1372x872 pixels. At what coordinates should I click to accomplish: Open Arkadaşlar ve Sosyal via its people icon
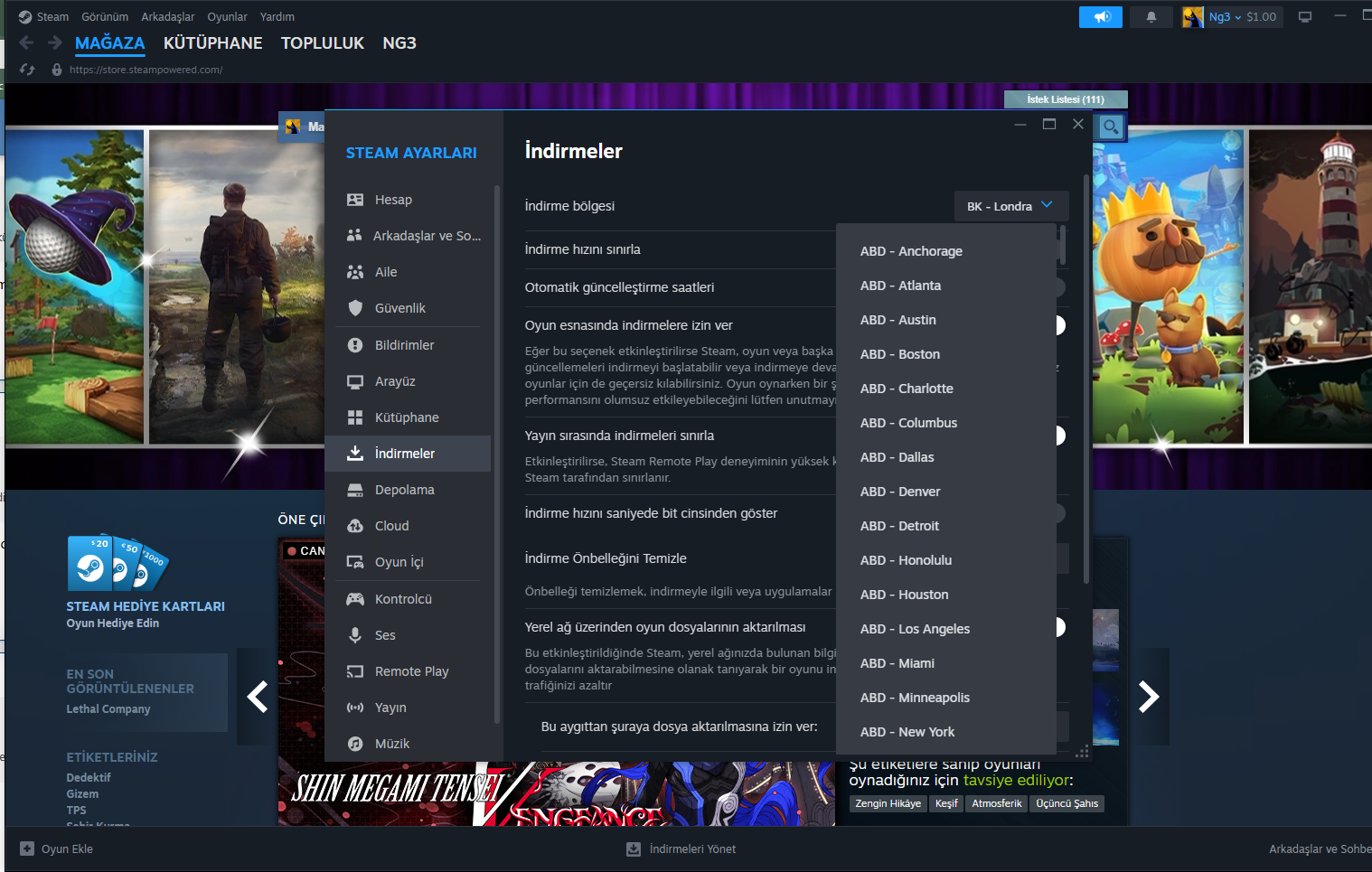tap(354, 236)
